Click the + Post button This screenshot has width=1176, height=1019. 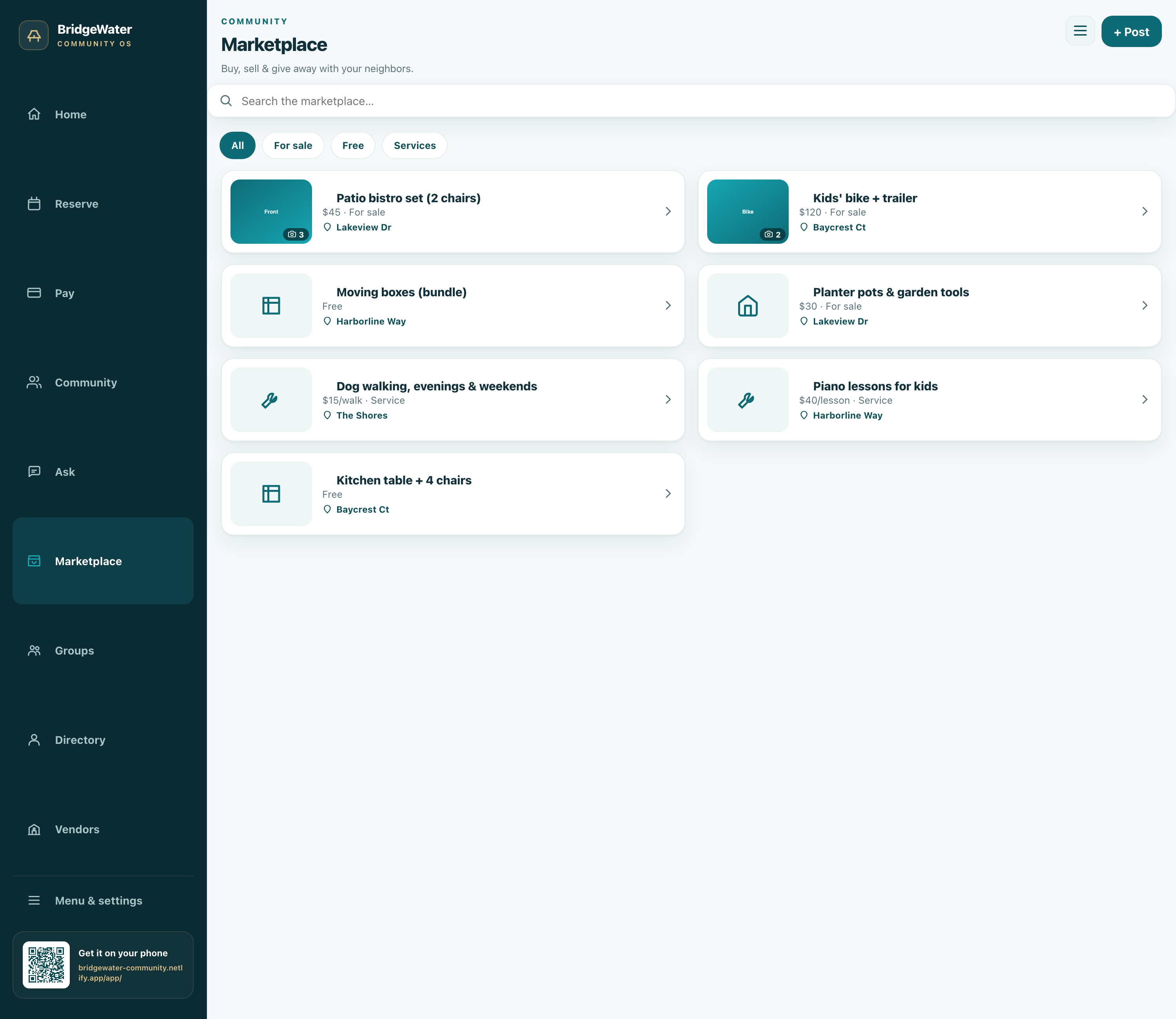[x=1131, y=31]
